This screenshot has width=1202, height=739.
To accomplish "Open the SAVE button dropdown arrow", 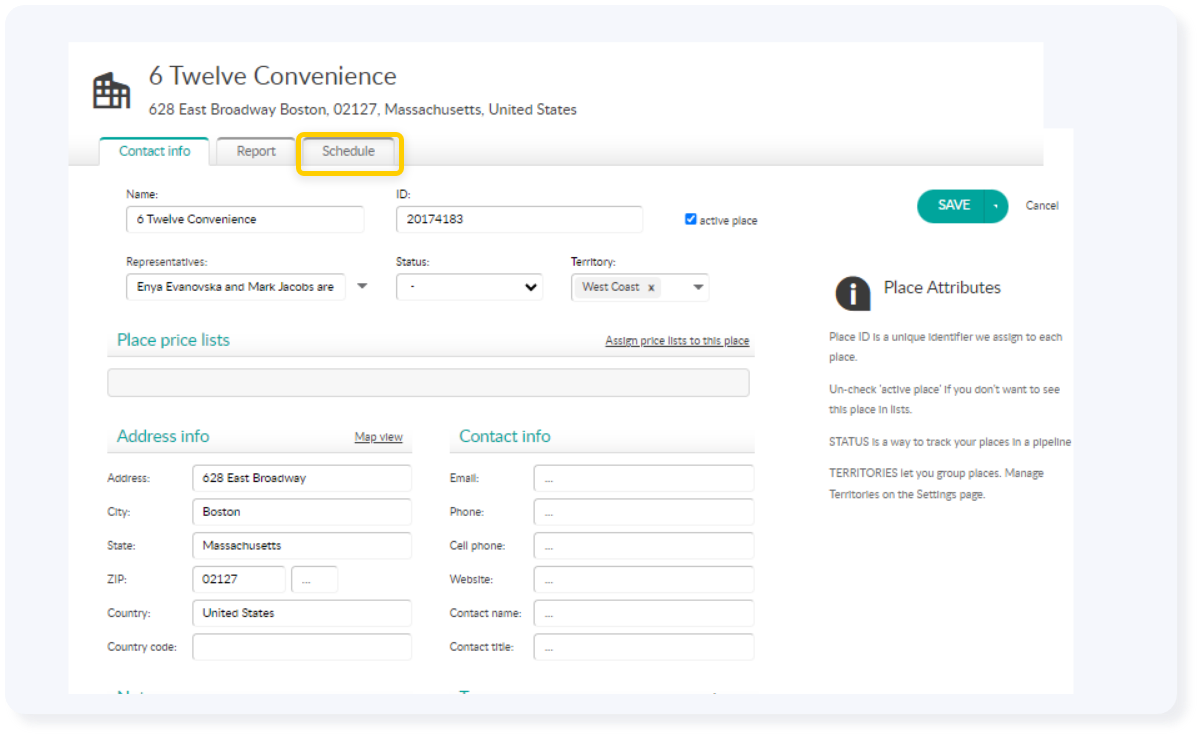I will coord(996,206).
